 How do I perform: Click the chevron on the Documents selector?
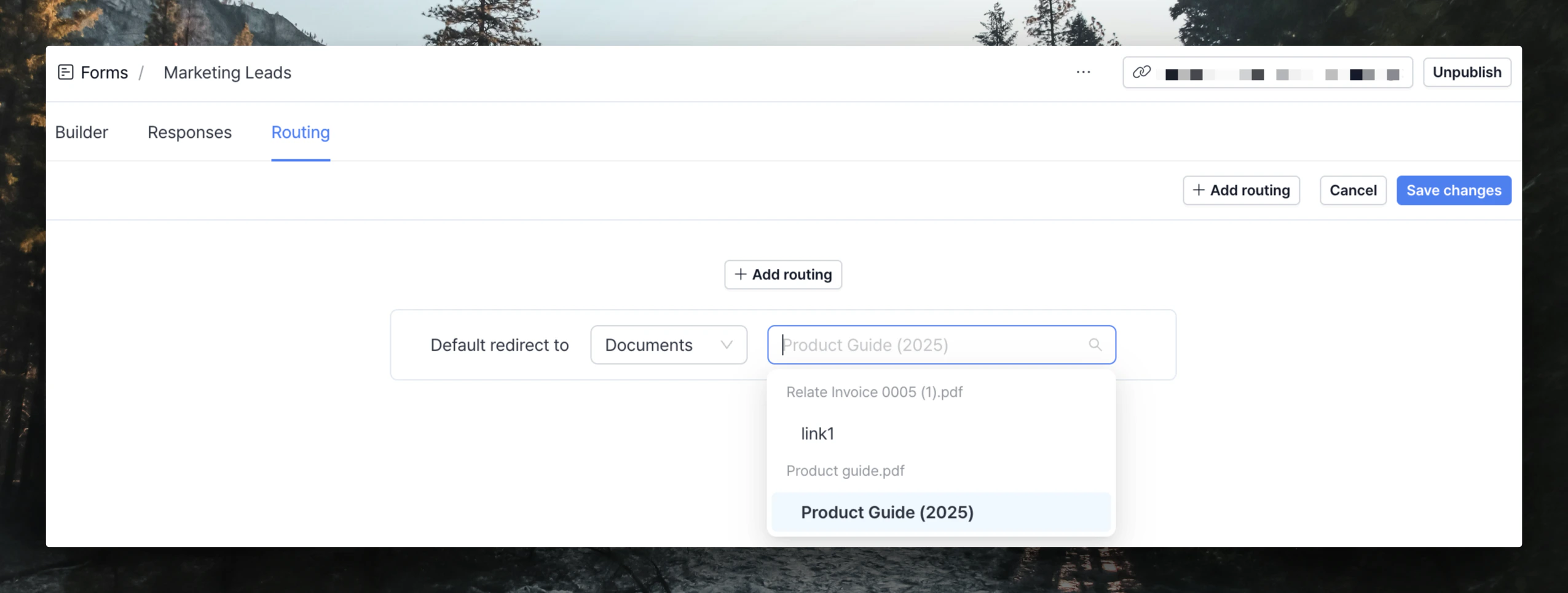coord(726,344)
